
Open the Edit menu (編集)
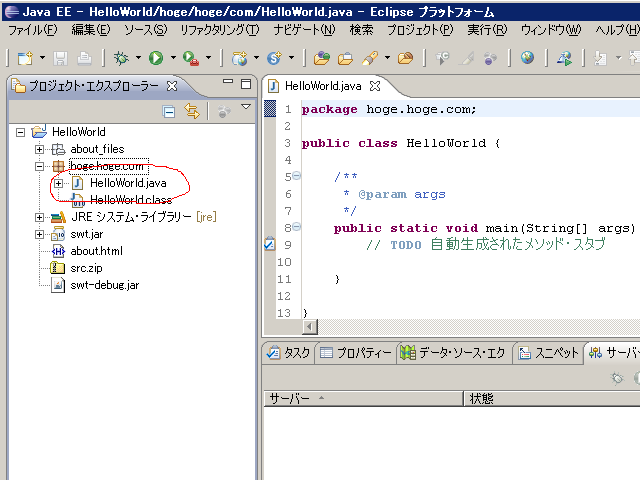point(91,30)
